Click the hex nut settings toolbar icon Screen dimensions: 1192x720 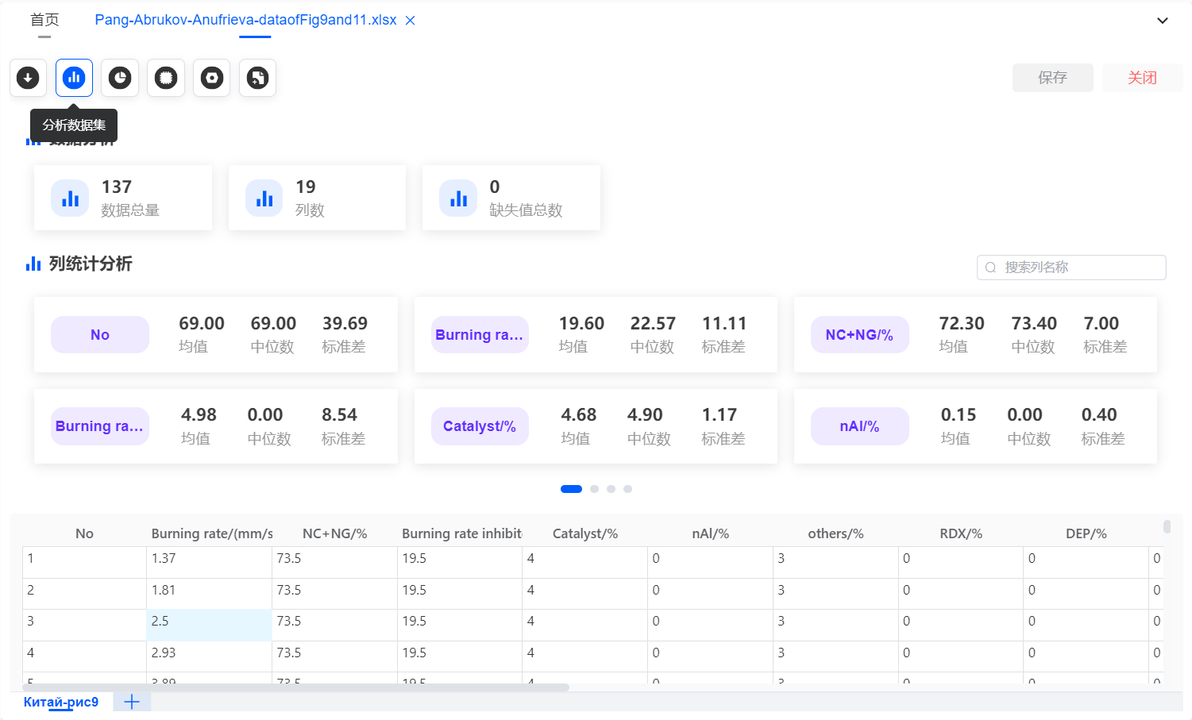click(x=211, y=78)
